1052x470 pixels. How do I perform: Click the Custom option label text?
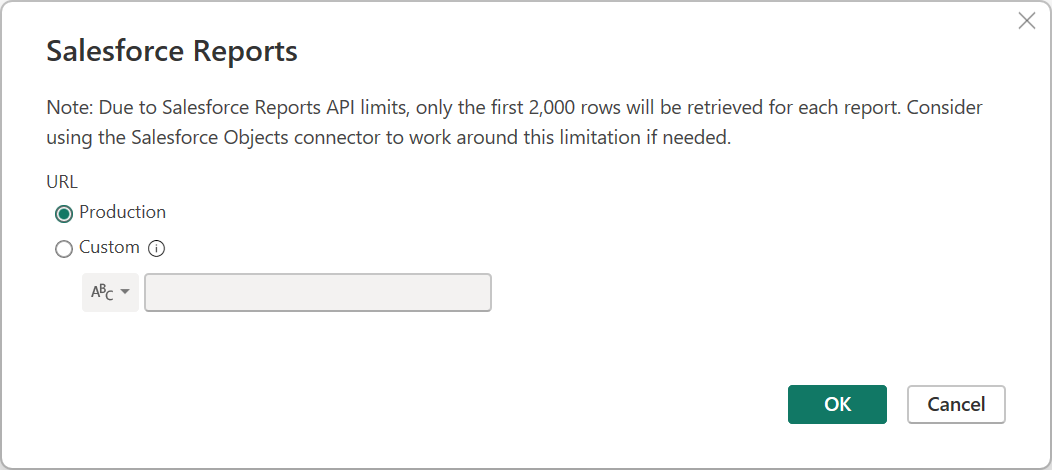click(109, 247)
